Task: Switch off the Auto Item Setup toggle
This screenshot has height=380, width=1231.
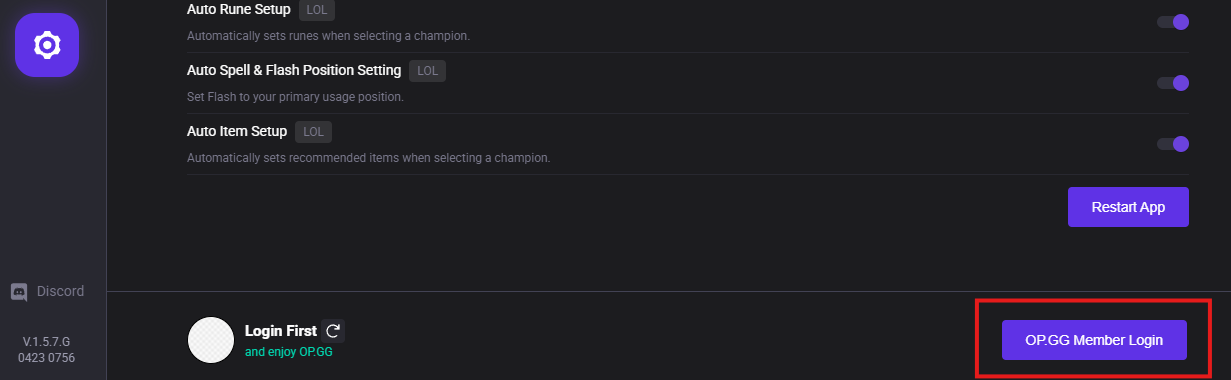Action: 1173,144
